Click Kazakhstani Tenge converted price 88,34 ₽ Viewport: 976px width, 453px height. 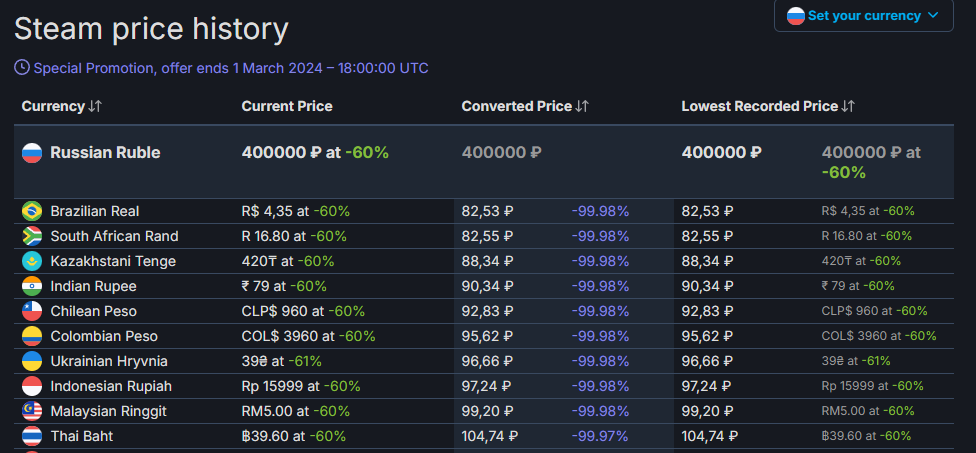pyautogui.click(x=487, y=261)
